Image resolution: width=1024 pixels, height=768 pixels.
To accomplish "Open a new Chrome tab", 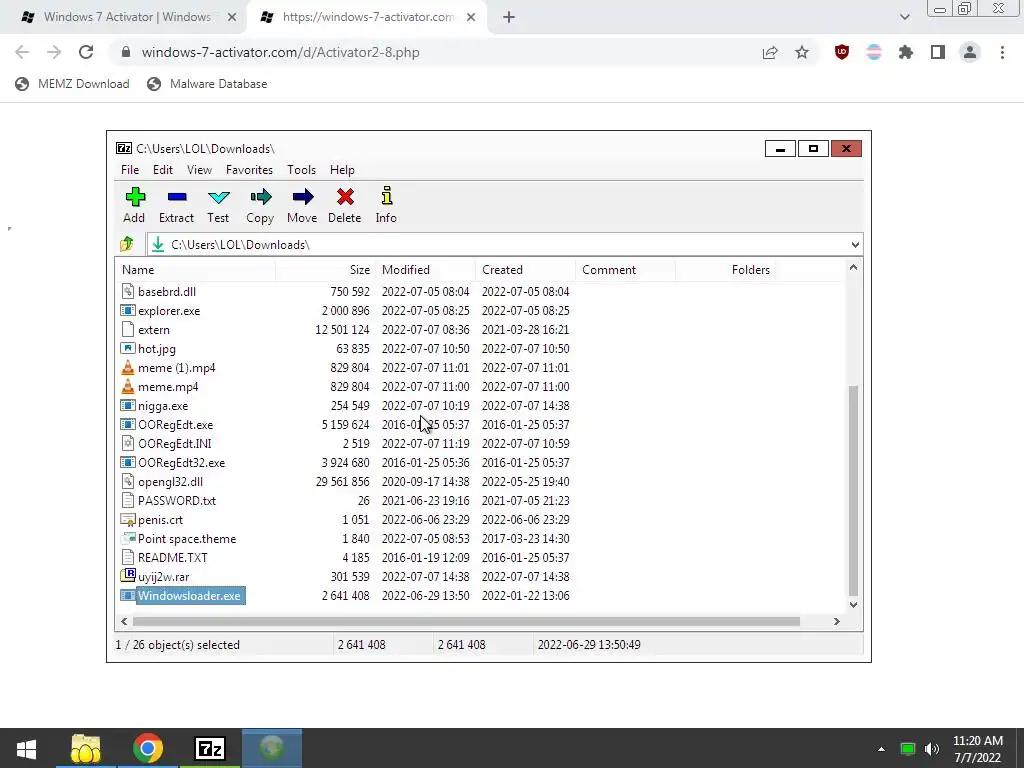I will point(509,18).
